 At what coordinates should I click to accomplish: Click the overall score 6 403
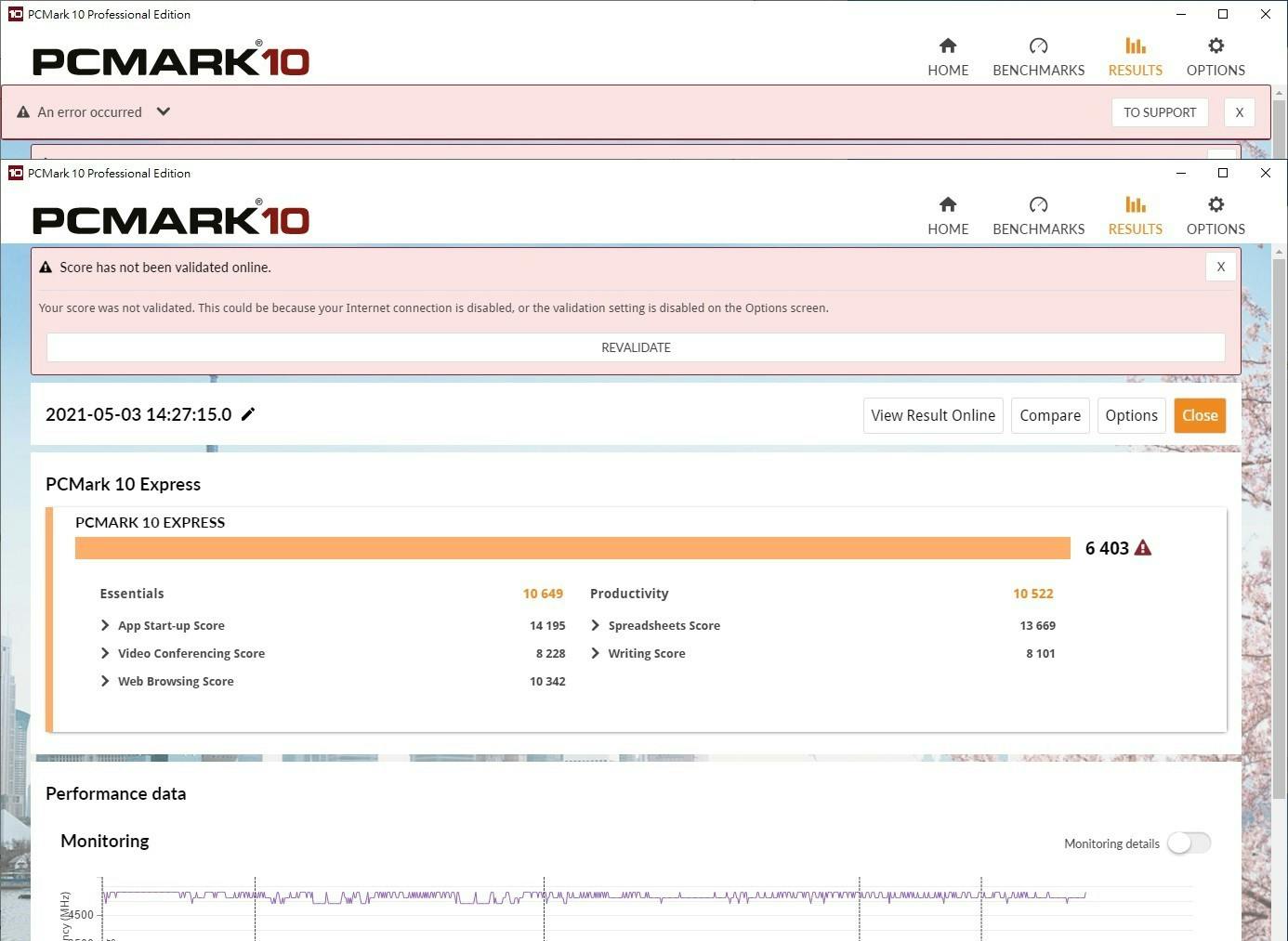click(1107, 548)
